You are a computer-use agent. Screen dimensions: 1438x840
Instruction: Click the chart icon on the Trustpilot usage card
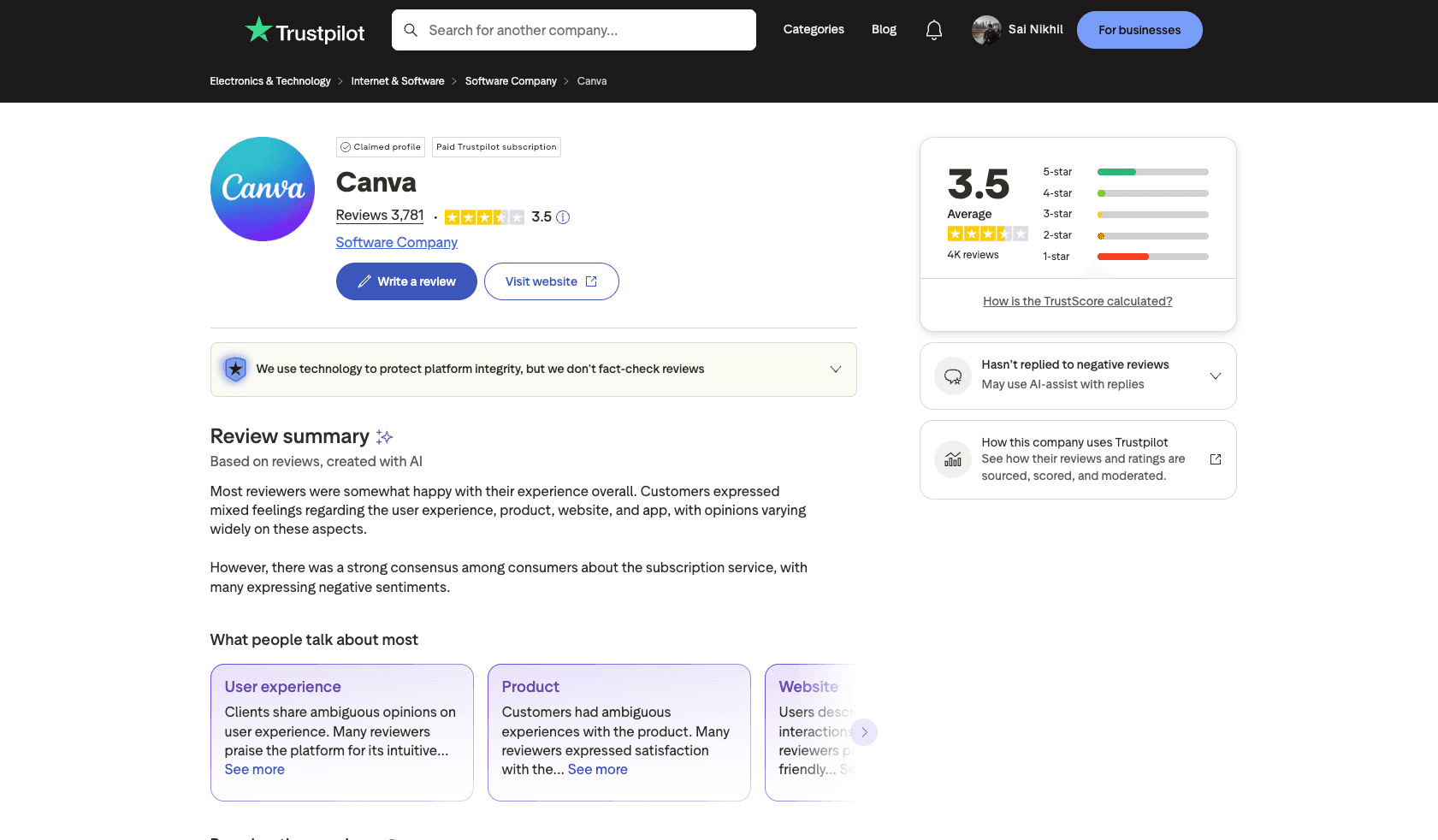tap(952, 459)
